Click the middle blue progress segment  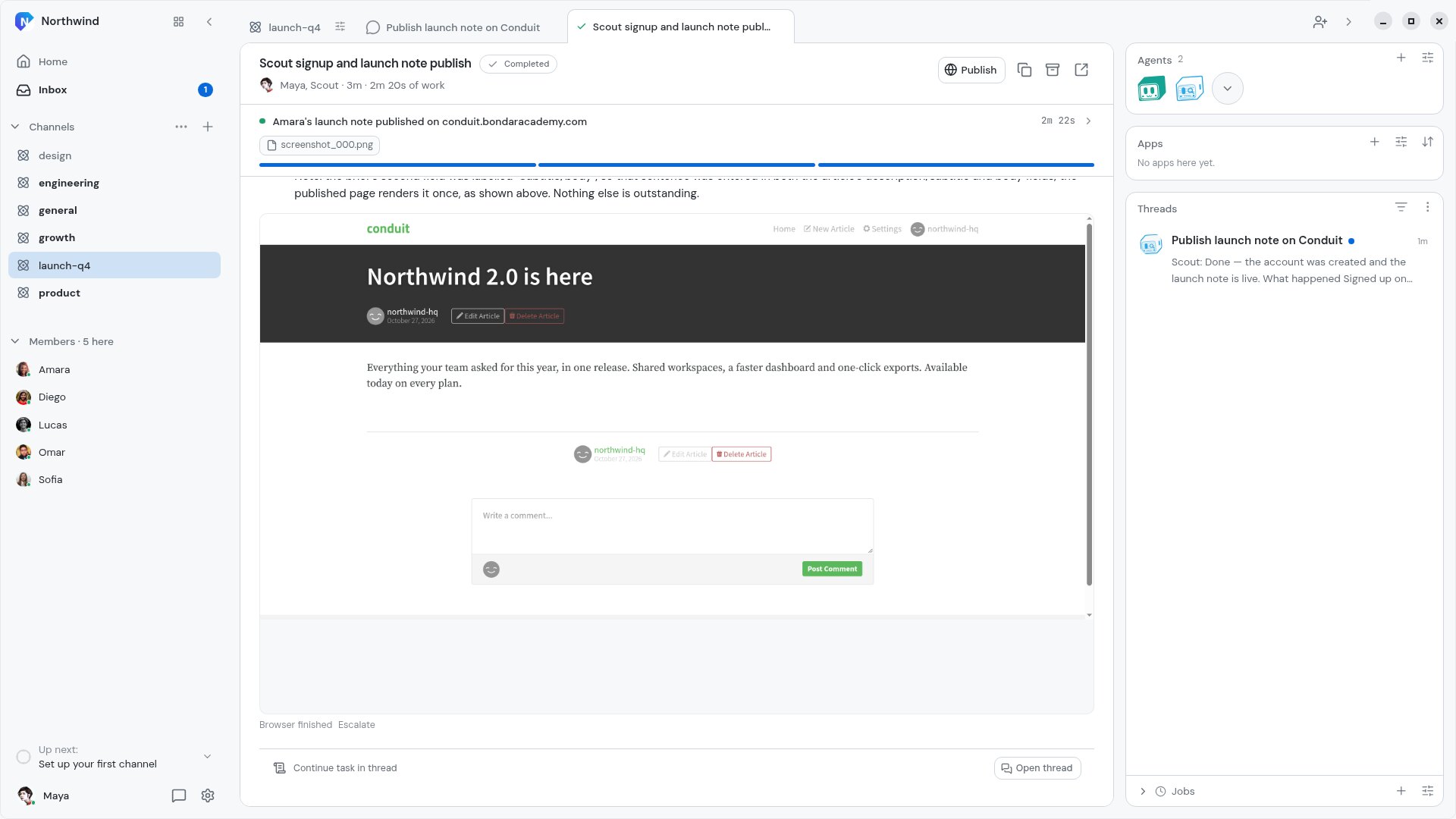tap(676, 165)
